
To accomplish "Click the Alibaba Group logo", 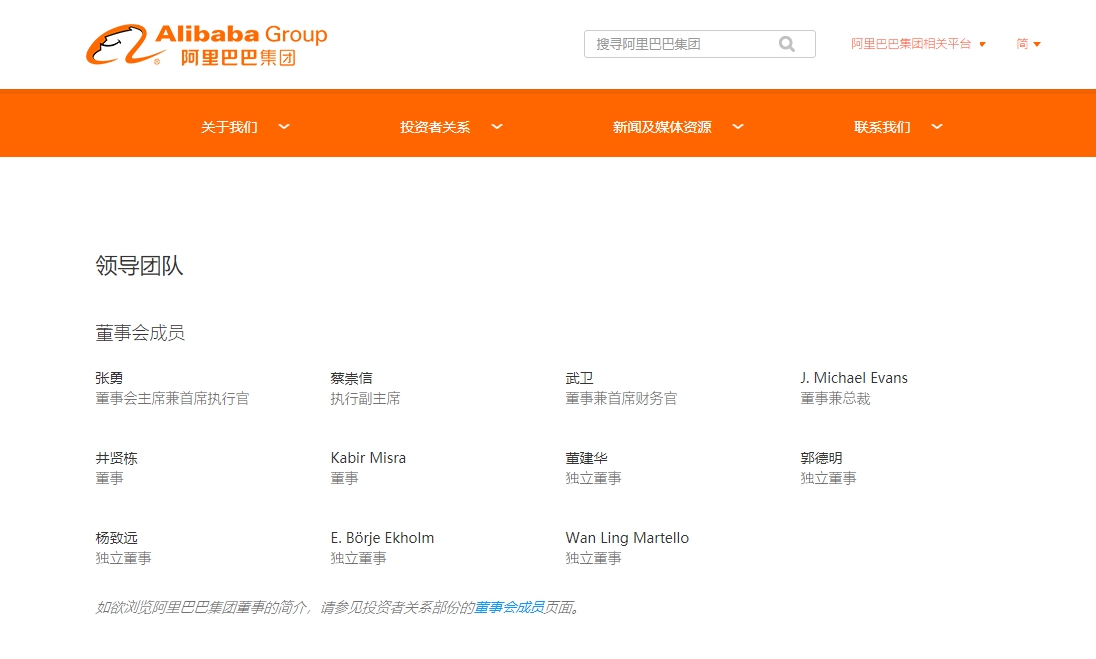I will [x=206, y=45].
